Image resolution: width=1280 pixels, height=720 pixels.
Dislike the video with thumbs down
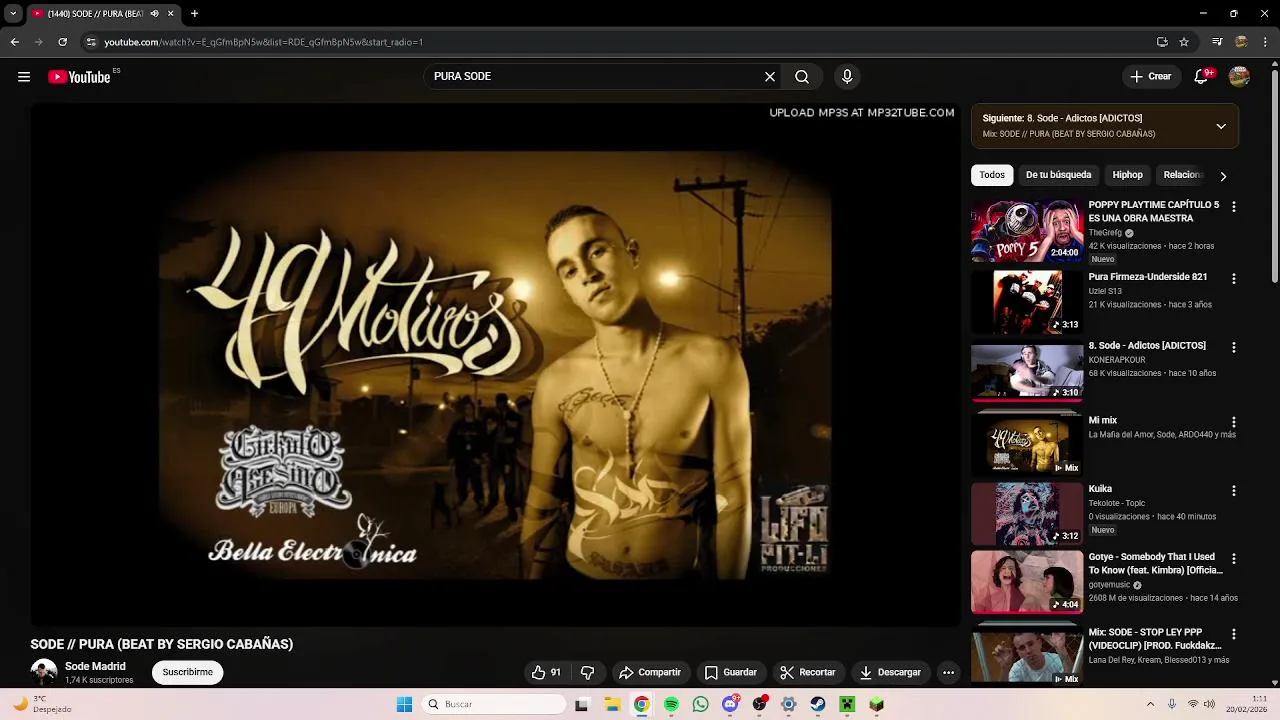pos(588,673)
